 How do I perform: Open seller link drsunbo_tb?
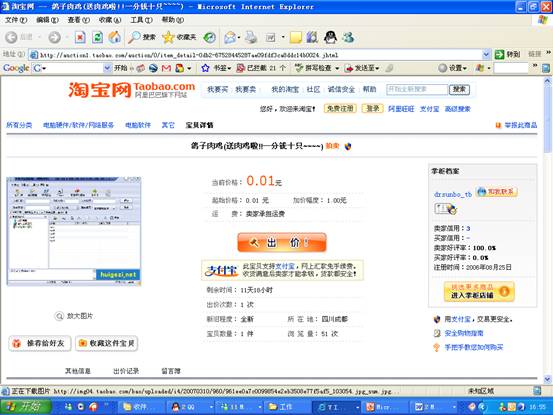453,194
